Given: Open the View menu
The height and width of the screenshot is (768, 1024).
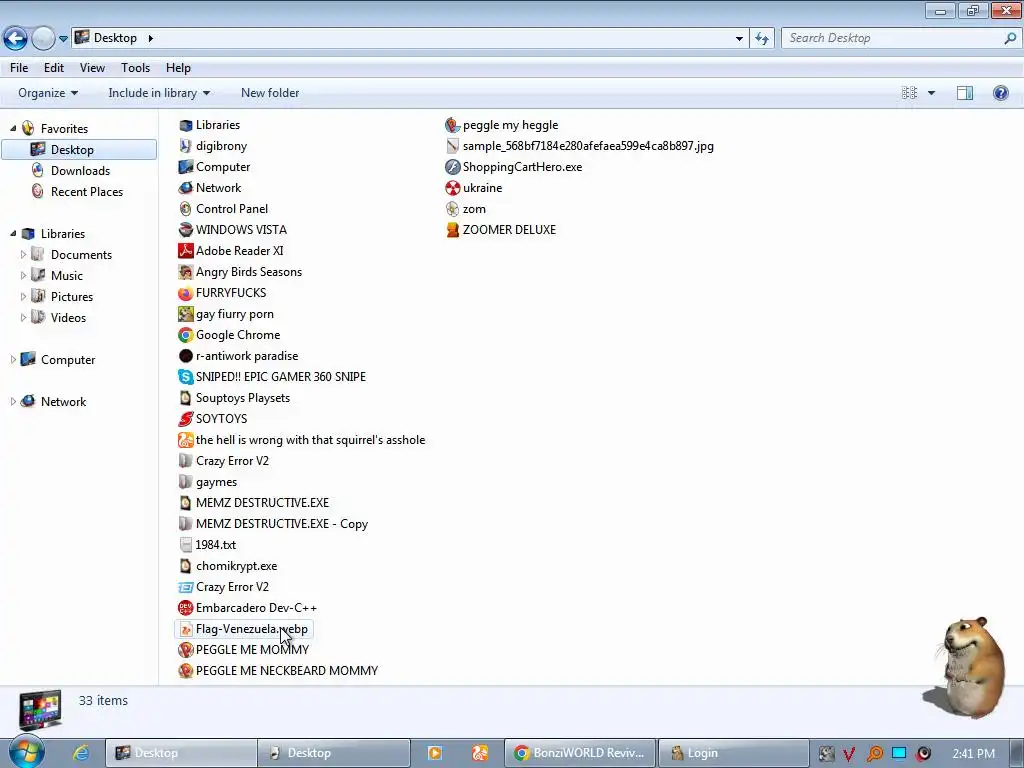Looking at the screenshot, I should (x=92, y=68).
